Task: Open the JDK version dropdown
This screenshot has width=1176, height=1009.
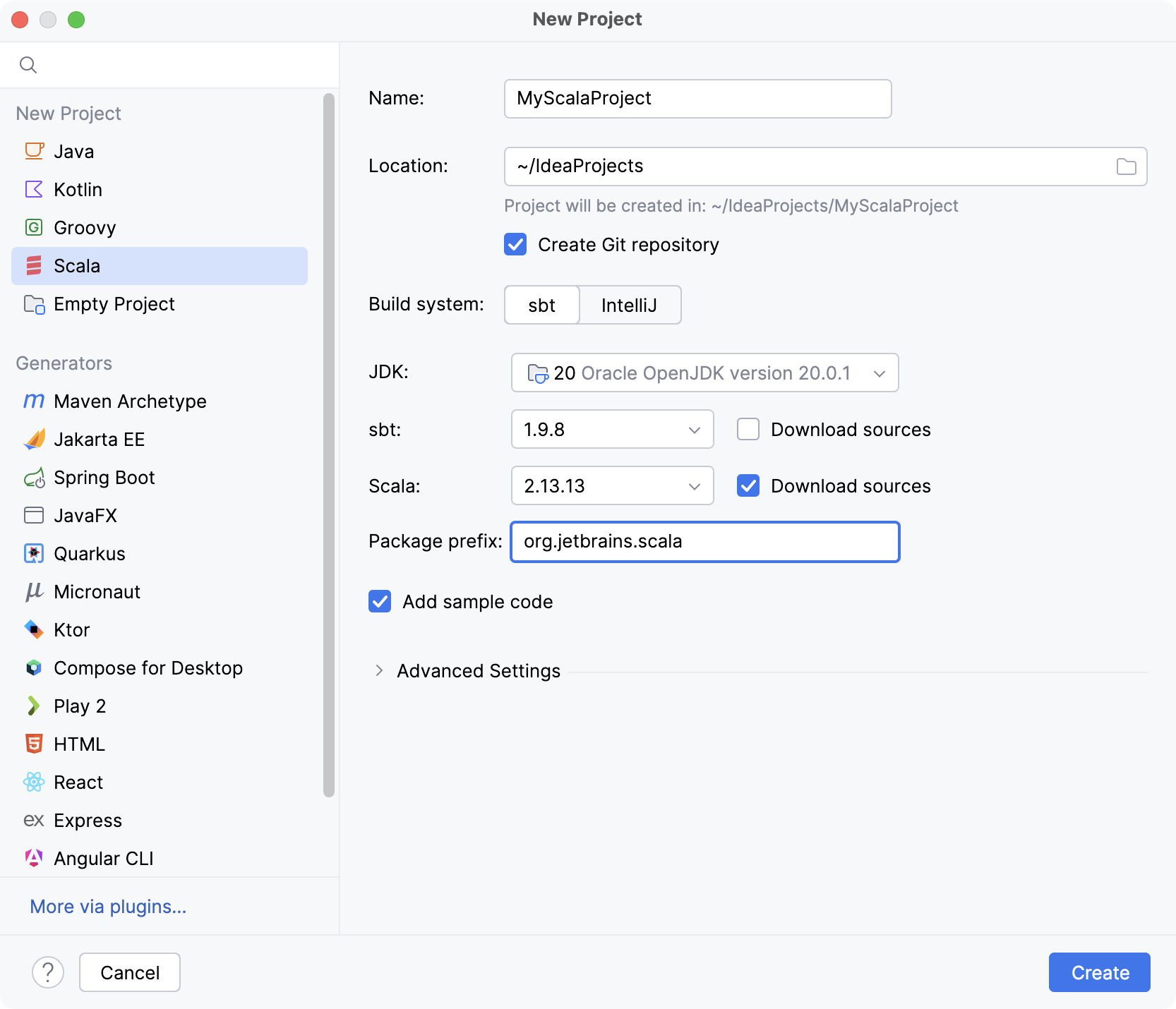Action: tap(704, 373)
